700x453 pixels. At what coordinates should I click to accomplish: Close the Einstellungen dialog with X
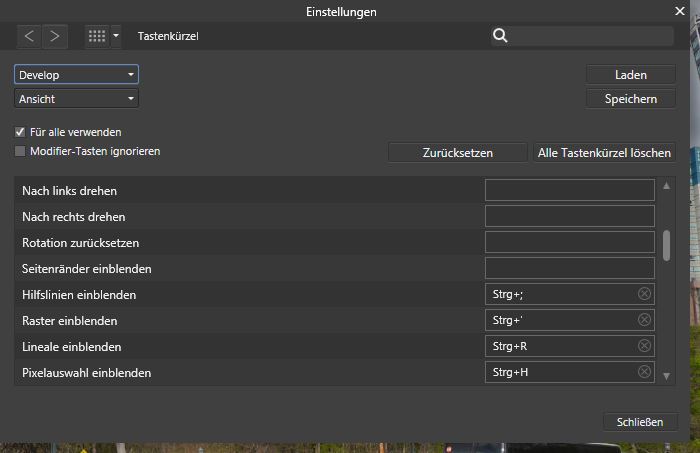click(x=679, y=11)
